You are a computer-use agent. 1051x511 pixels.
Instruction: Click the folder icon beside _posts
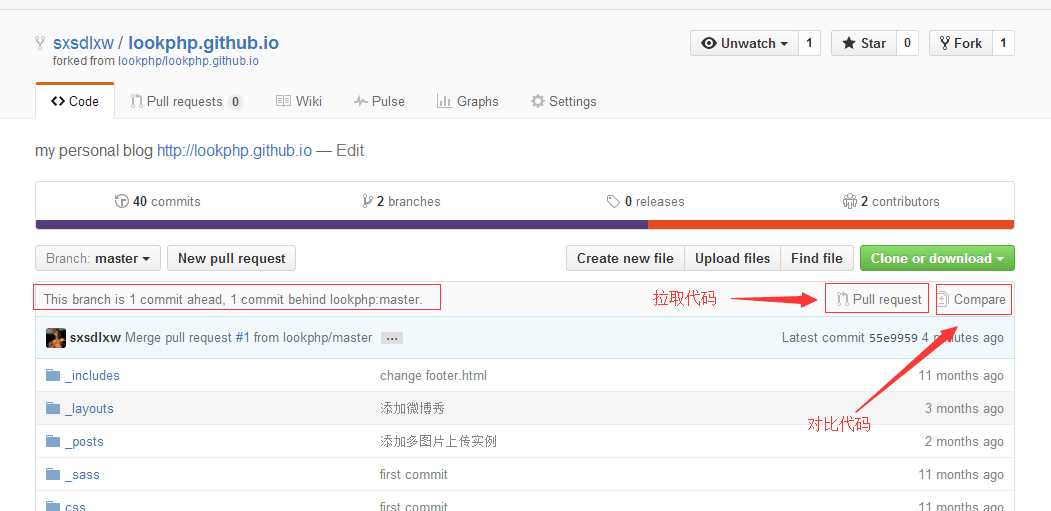(x=53, y=441)
